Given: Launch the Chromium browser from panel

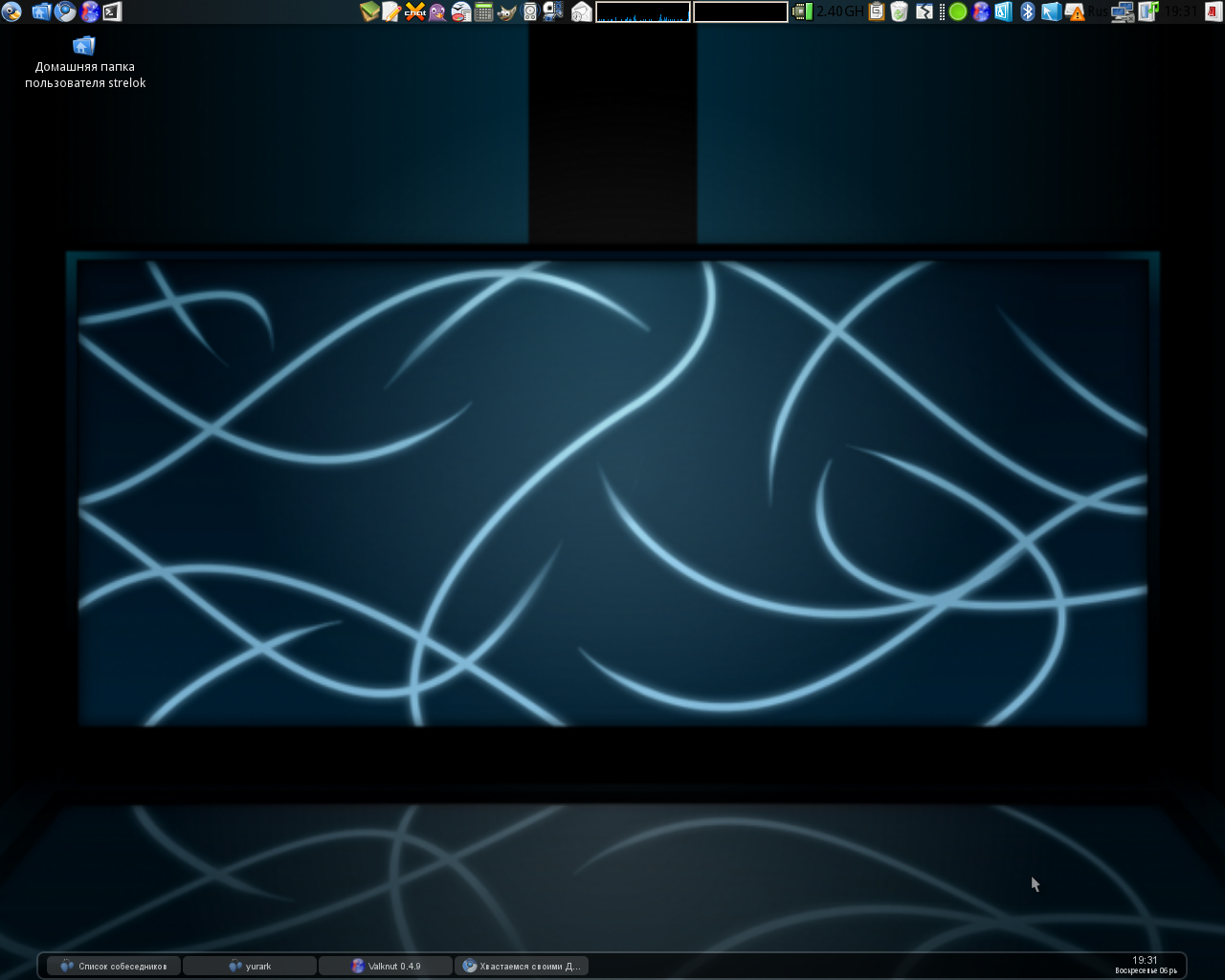Looking at the screenshot, I should point(65,11).
